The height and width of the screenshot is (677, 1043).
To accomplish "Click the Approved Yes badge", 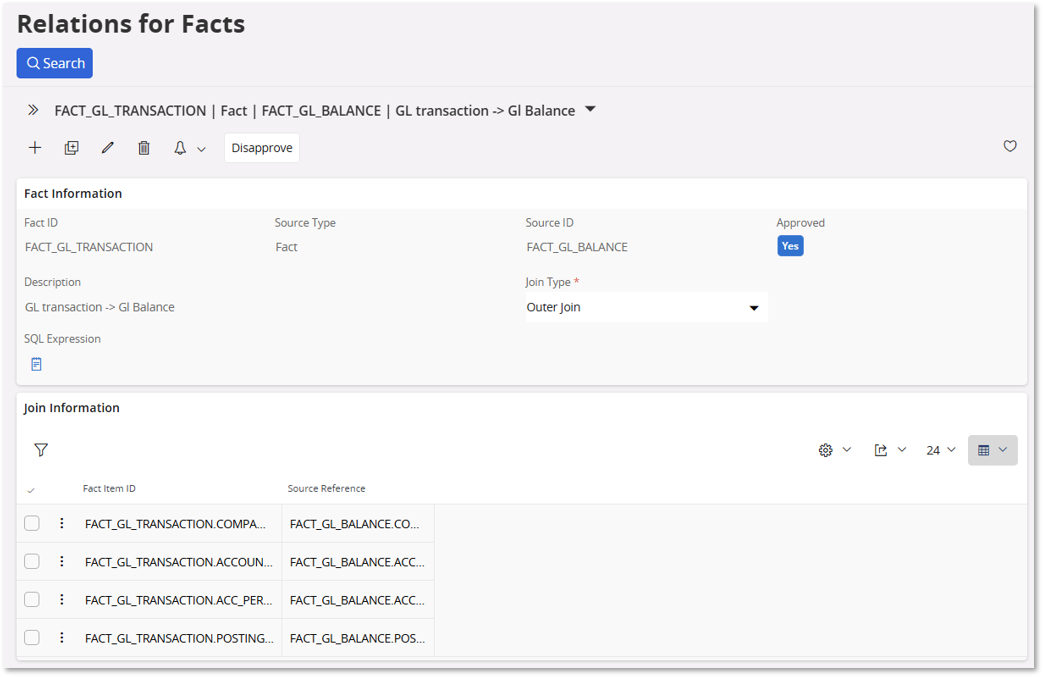I will point(790,246).
